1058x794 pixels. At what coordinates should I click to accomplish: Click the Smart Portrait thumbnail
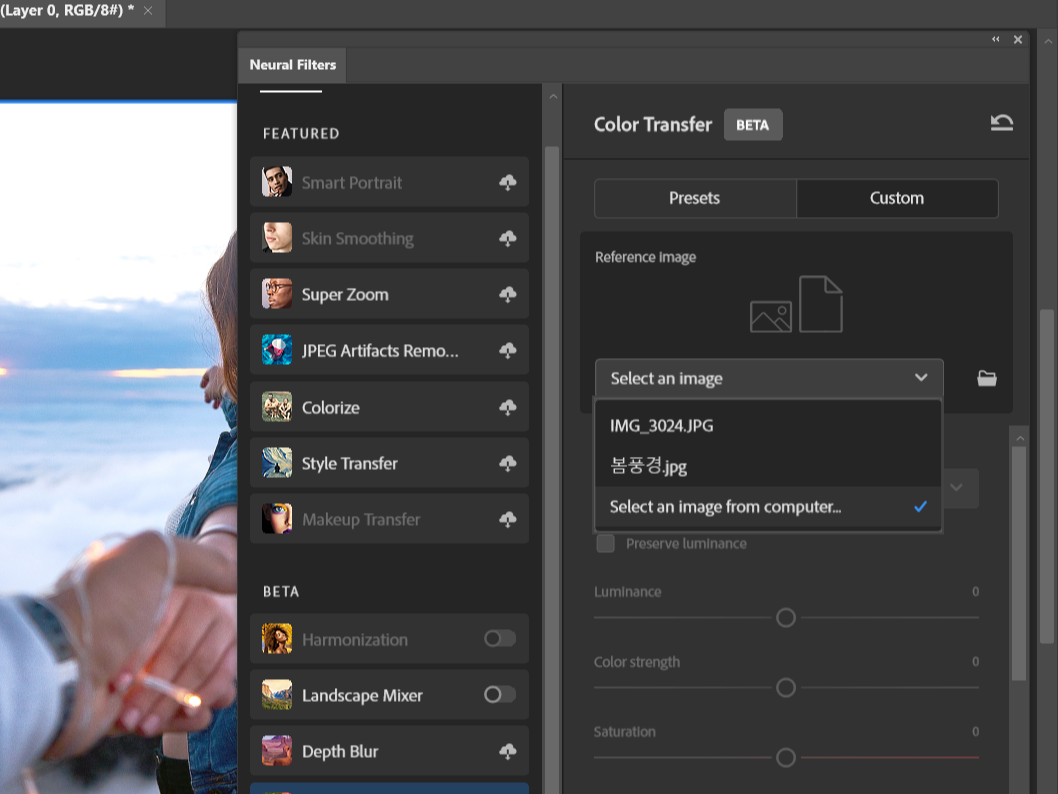click(277, 181)
